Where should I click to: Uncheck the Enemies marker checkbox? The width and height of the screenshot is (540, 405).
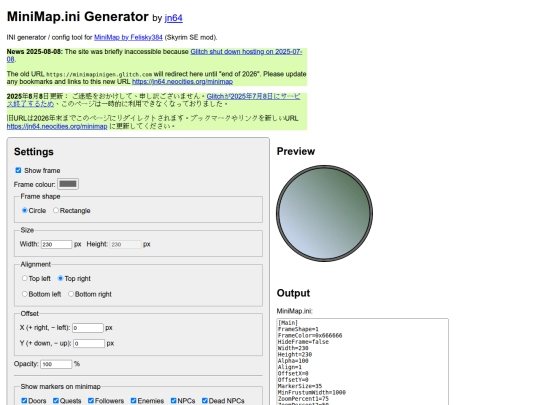coord(134,401)
